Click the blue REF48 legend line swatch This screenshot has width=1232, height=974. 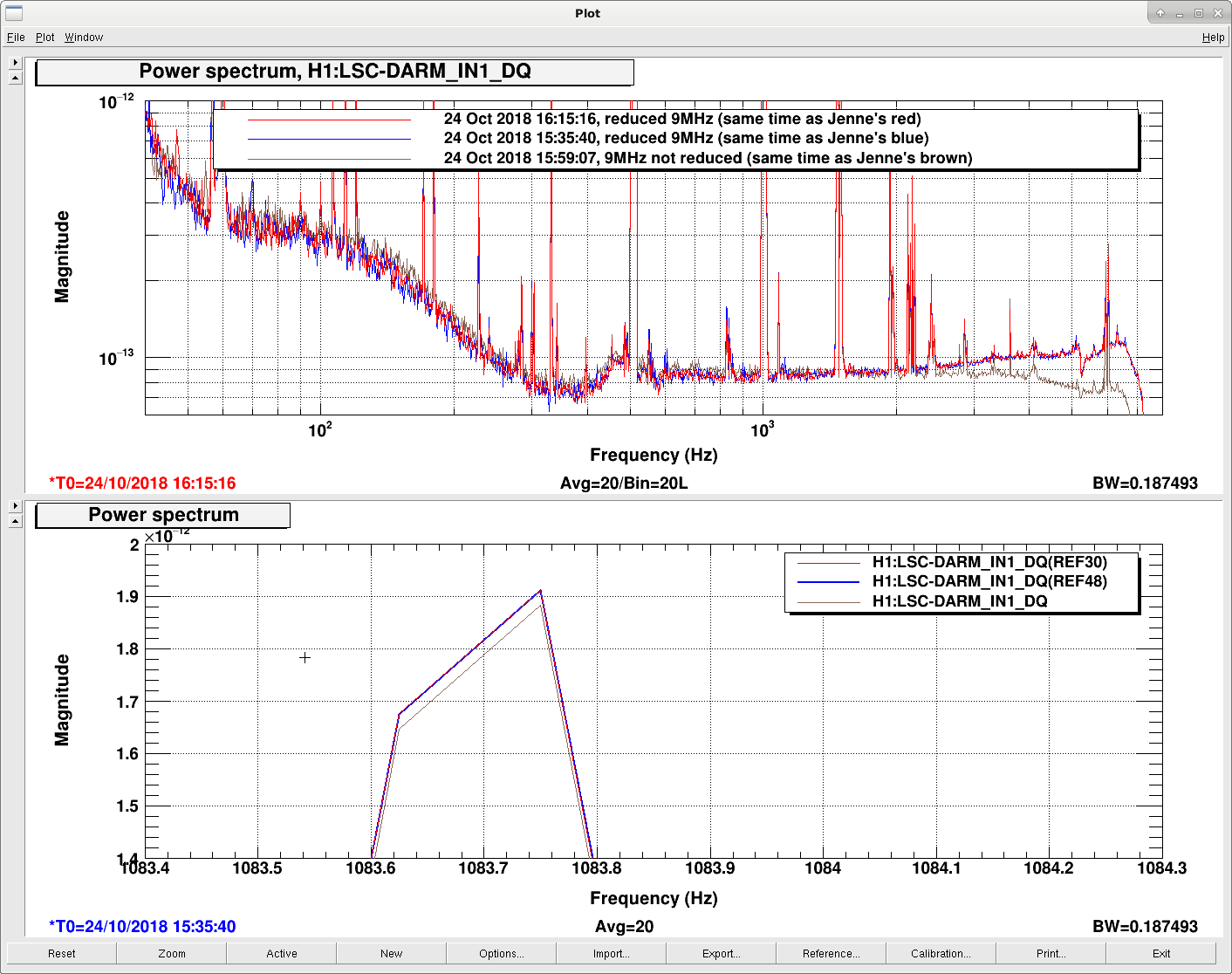829,582
